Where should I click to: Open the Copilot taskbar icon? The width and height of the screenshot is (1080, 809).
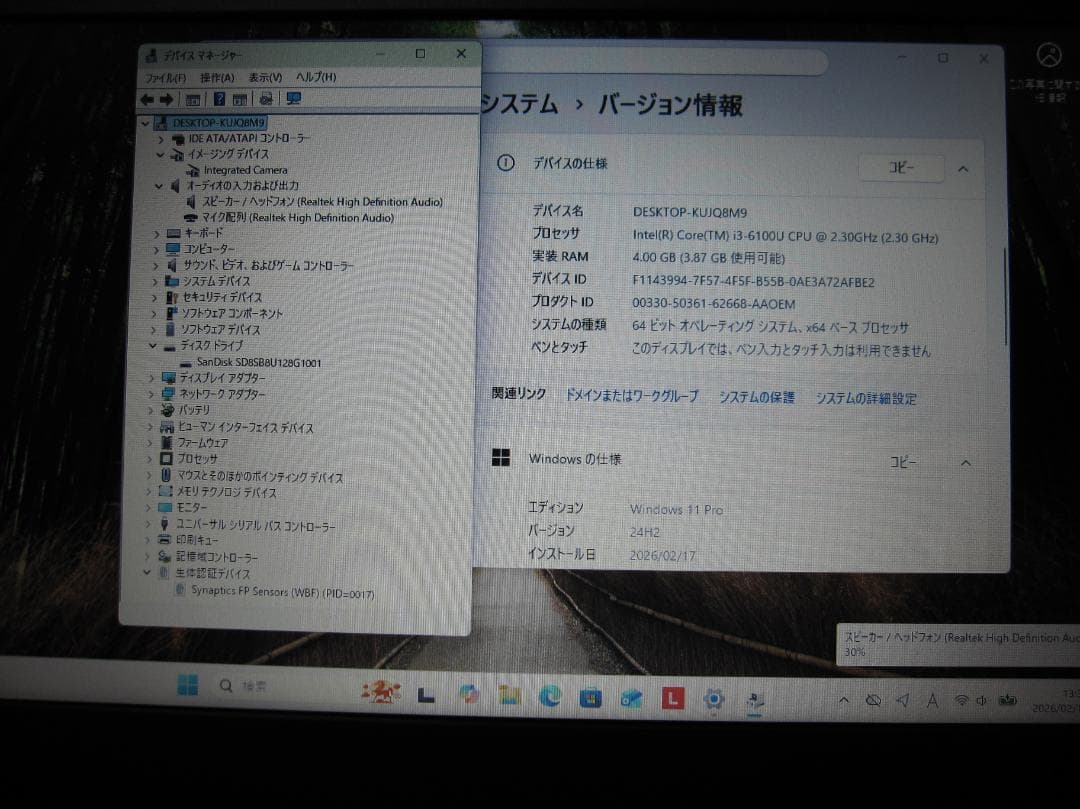coord(470,695)
